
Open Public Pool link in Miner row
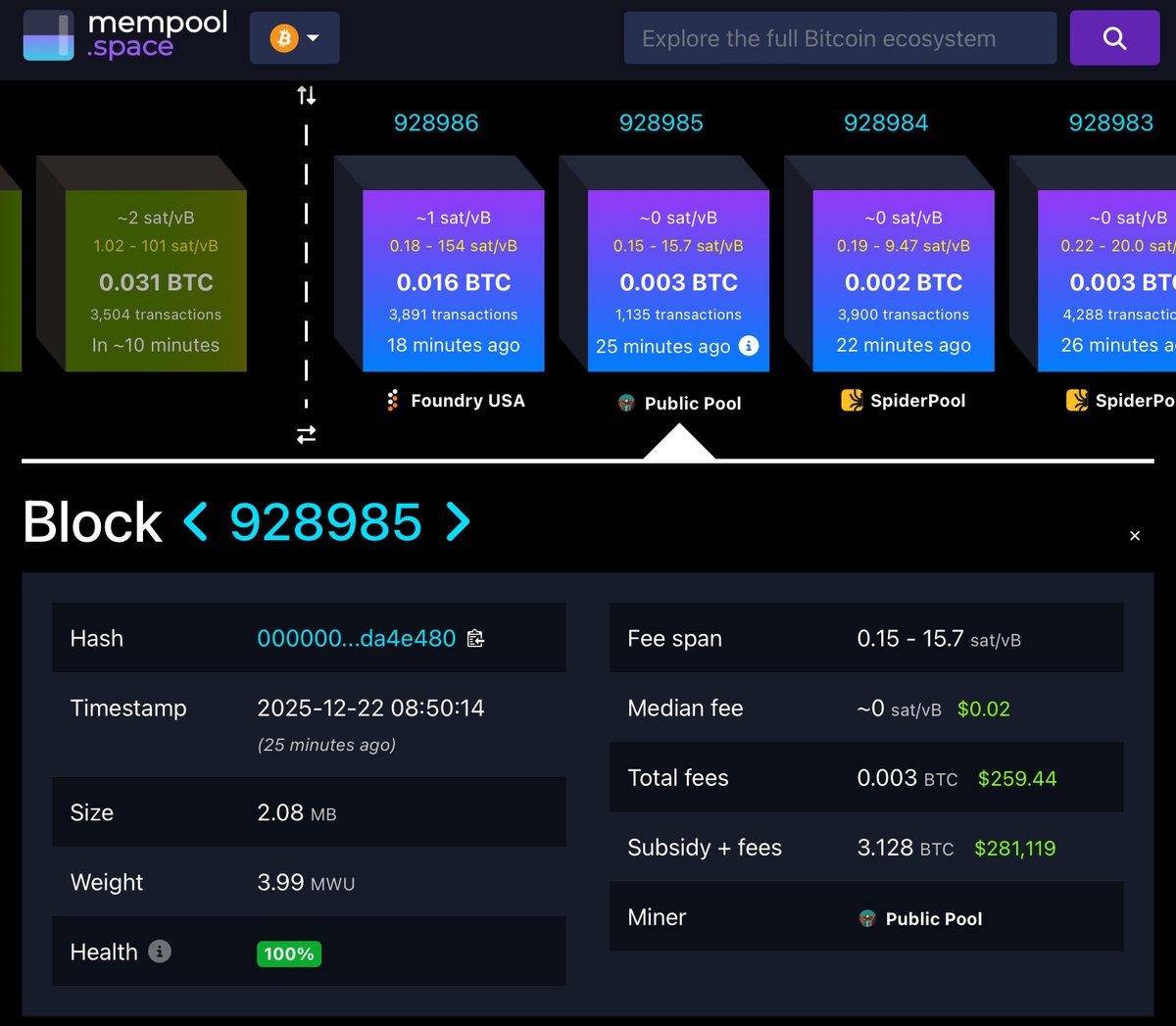click(933, 918)
